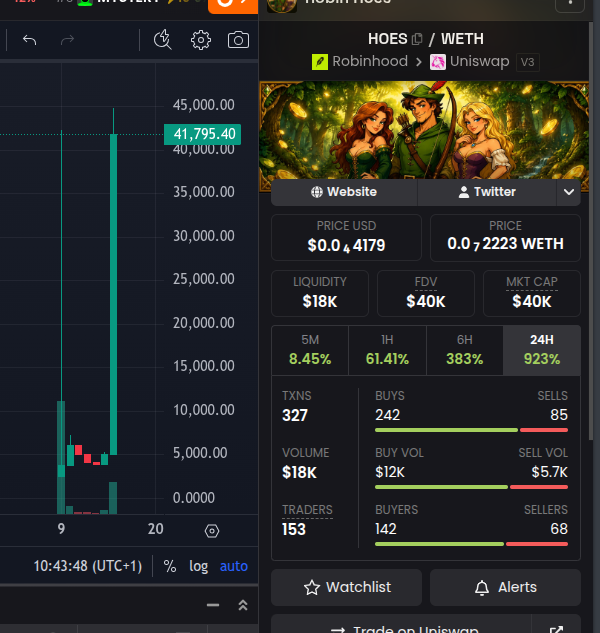Open the external link beside Trade on Uniswap

click(x=556, y=628)
